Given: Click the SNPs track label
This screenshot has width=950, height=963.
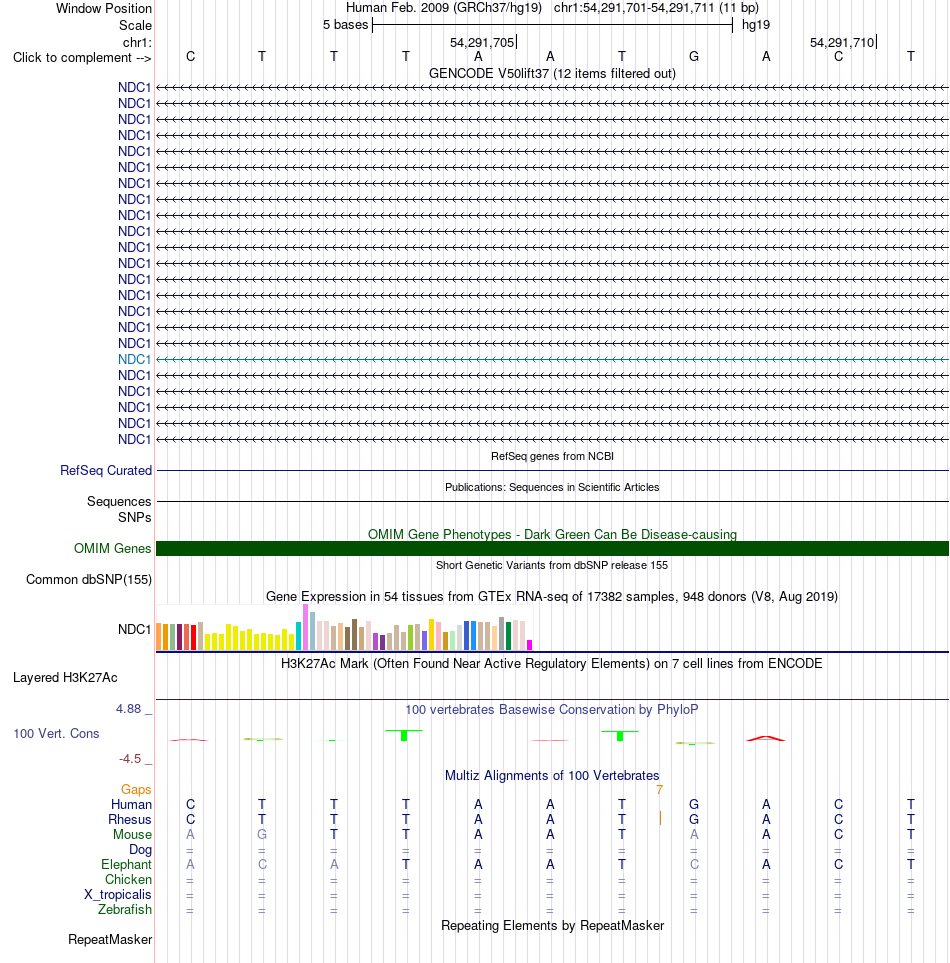Looking at the screenshot, I should 134,518.
